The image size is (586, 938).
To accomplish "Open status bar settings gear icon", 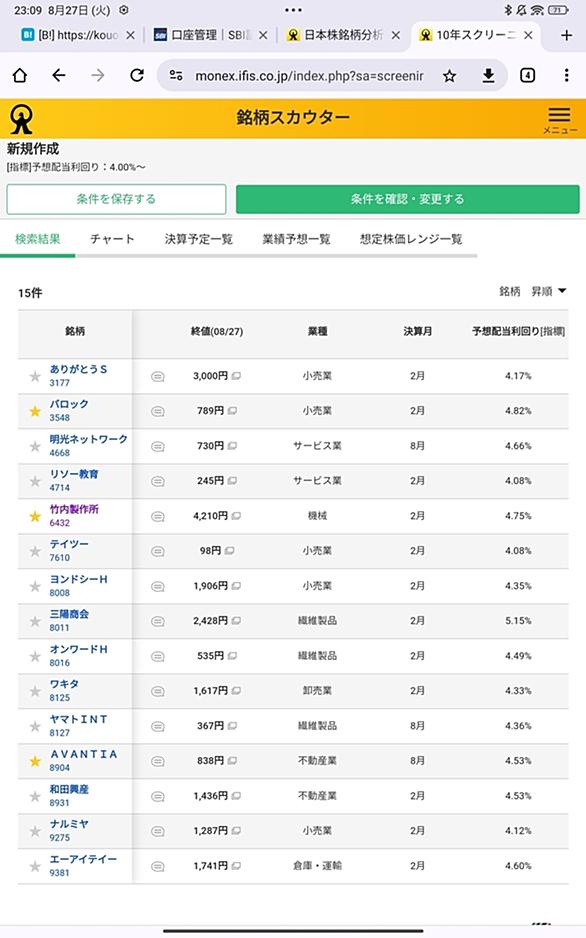I will [x=124, y=10].
